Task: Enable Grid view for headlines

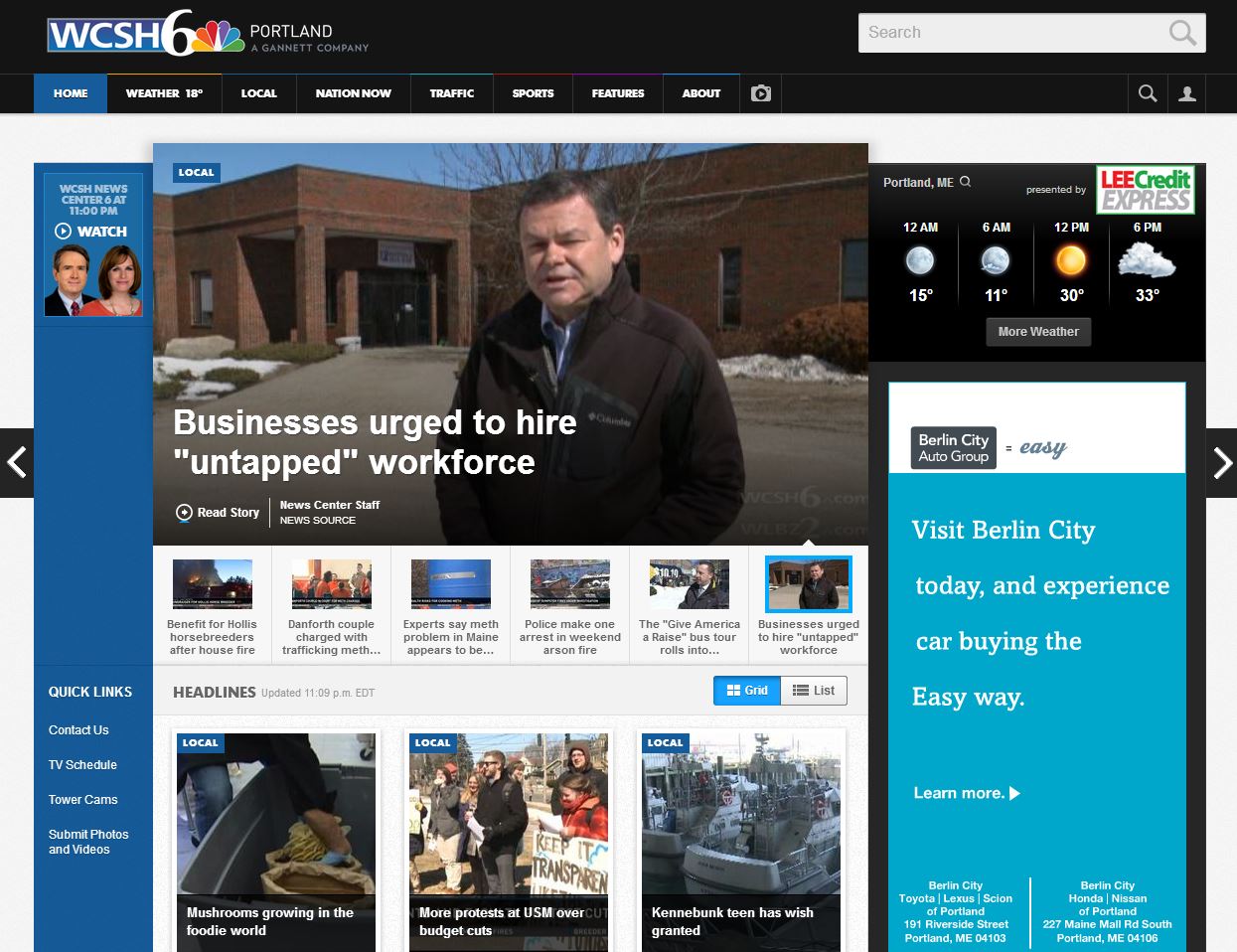Action: 746,690
